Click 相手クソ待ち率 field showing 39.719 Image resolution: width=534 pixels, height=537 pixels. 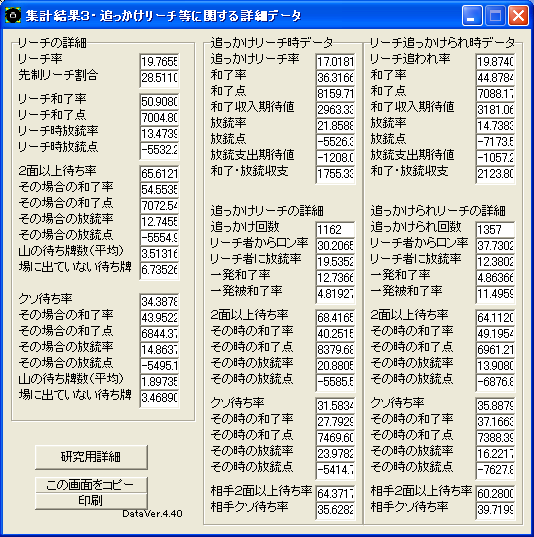pos(495,510)
